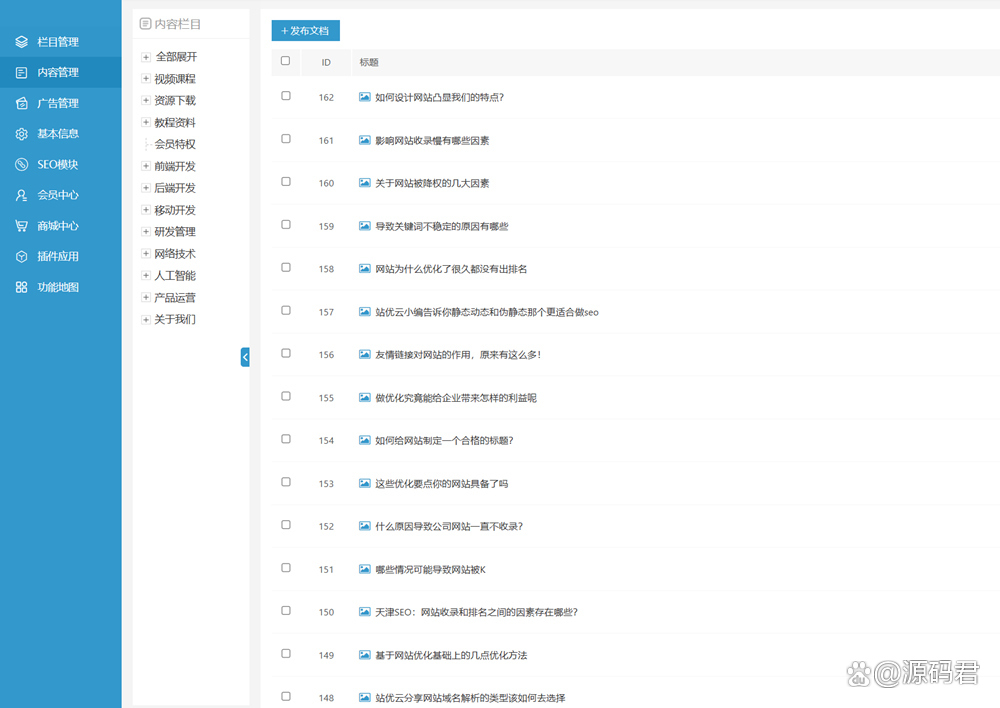Image resolution: width=1000 pixels, height=708 pixels.
Task: Click the 内容管理 document icon
Action: tap(22, 73)
